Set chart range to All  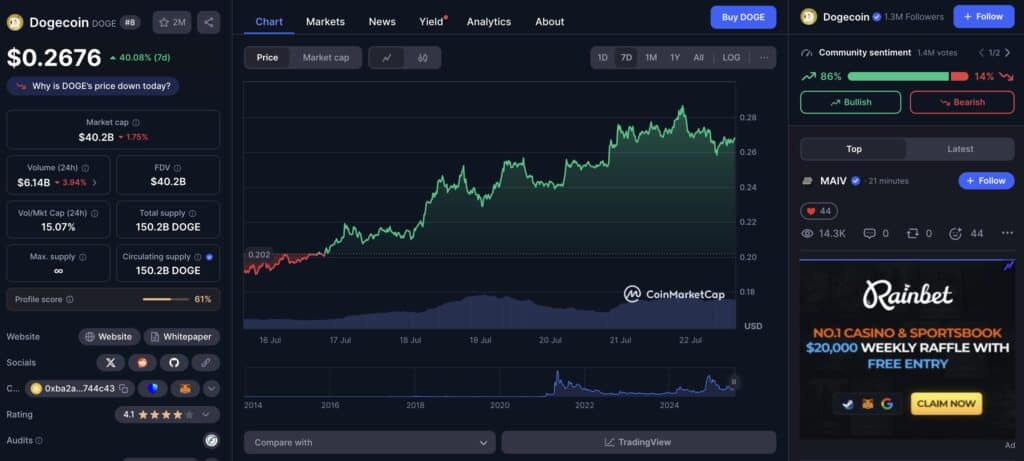(699, 57)
